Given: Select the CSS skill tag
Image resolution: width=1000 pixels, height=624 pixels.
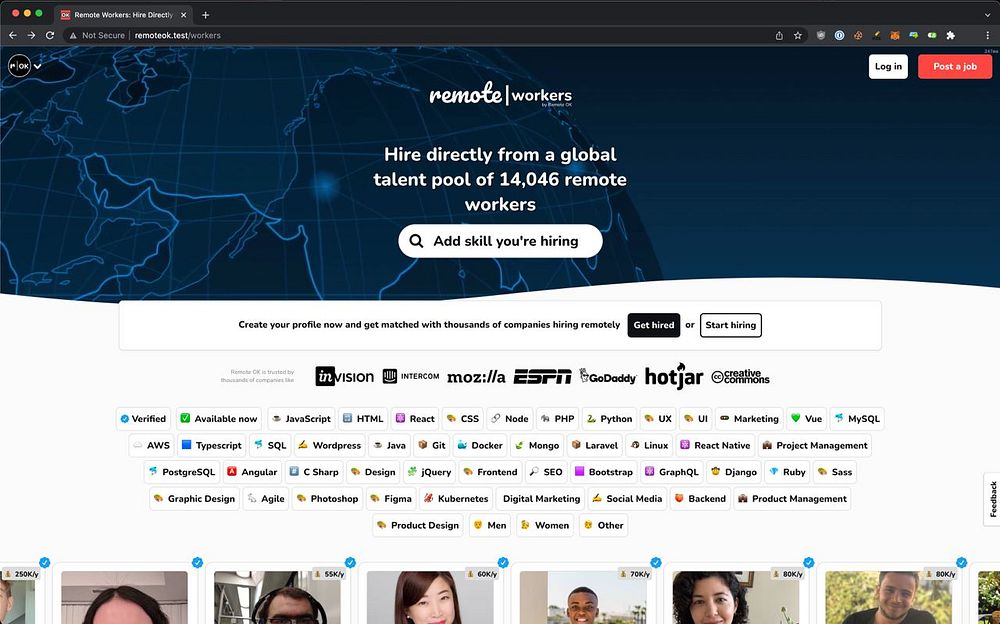Looking at the screenshot, I should point(463,419).
